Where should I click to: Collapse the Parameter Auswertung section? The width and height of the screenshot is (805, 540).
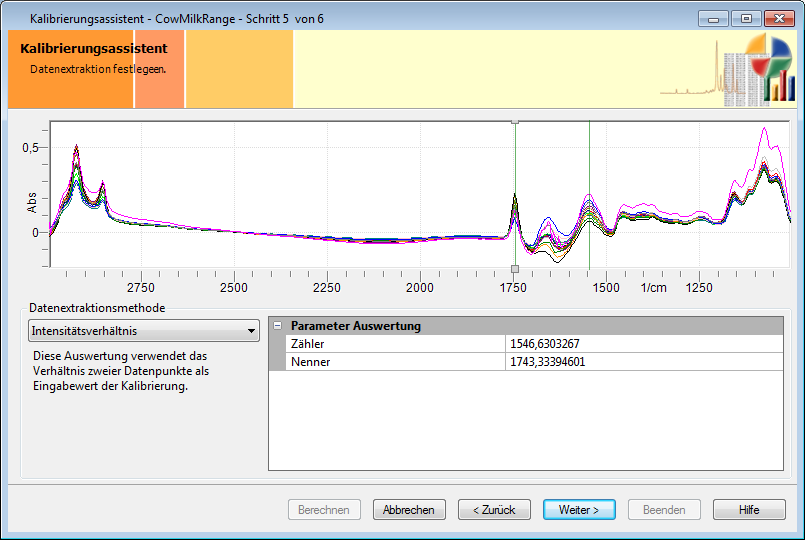click(277, 326)
